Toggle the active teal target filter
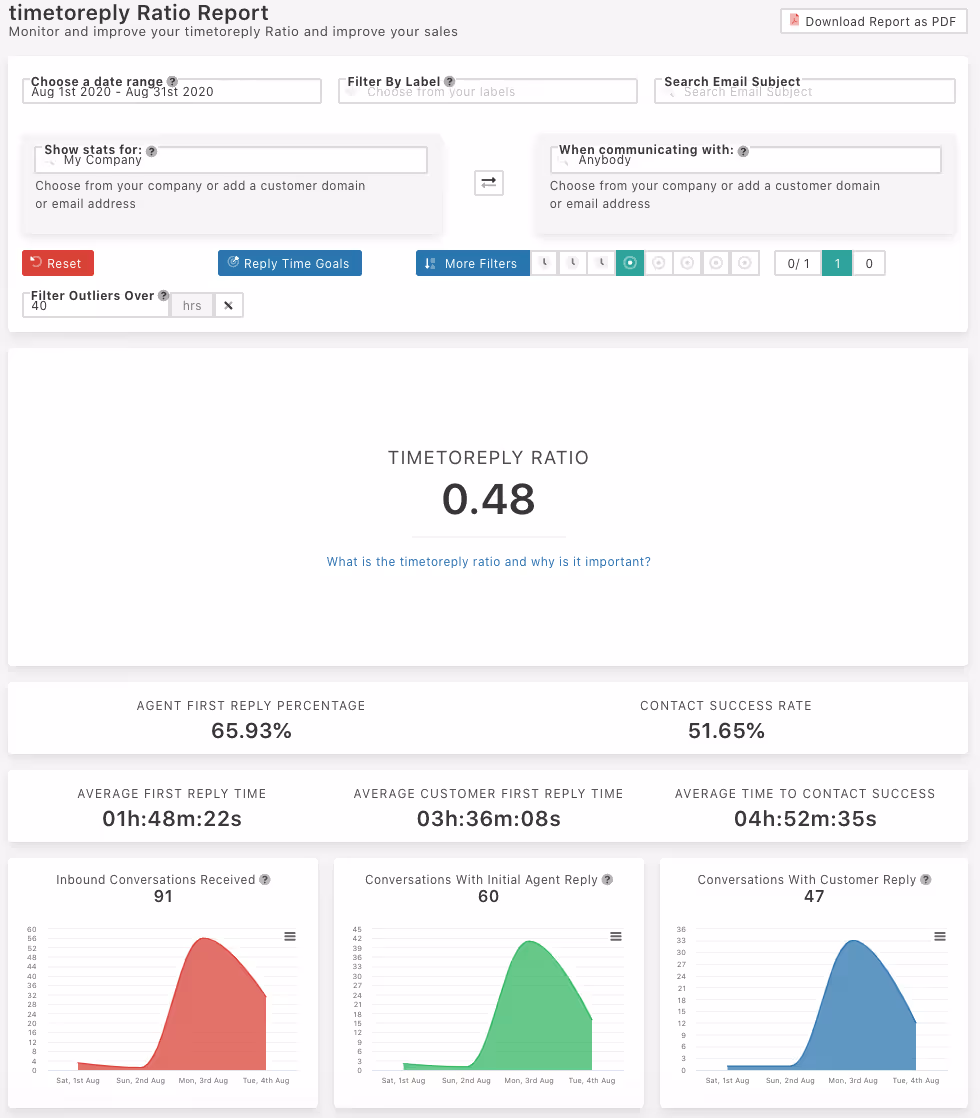The image size is (980, 1118). tap(630, 263)
